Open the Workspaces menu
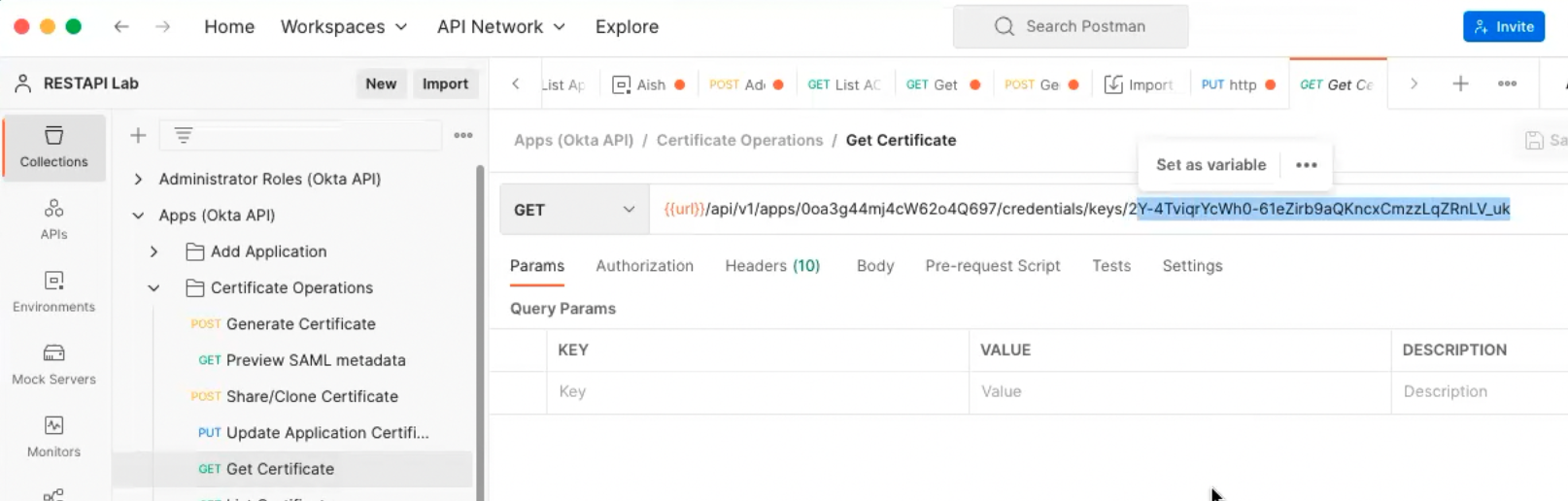The image size is (1568, 501). [x=343, y=27]
